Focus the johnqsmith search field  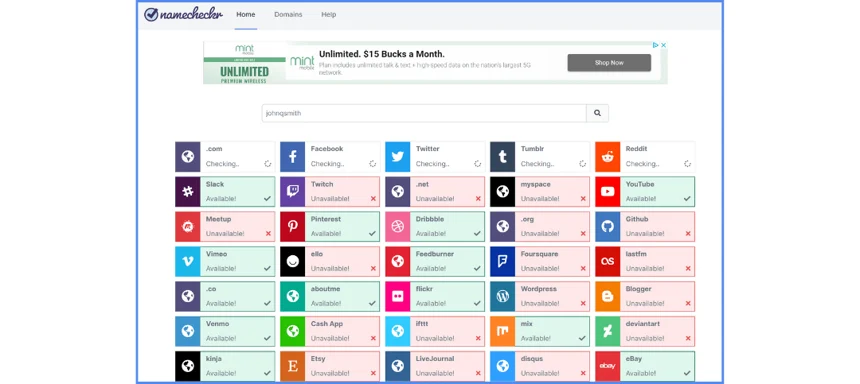coord(424,113)
